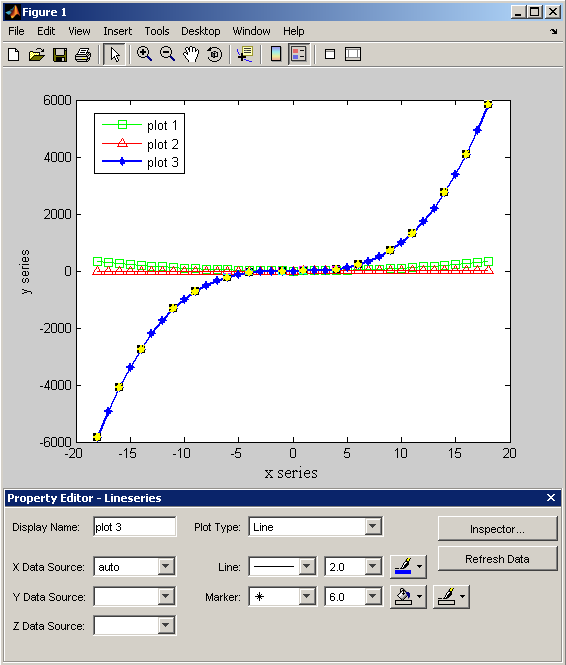Click the -6000 y-axis tick label

click(x=55, y=442)
